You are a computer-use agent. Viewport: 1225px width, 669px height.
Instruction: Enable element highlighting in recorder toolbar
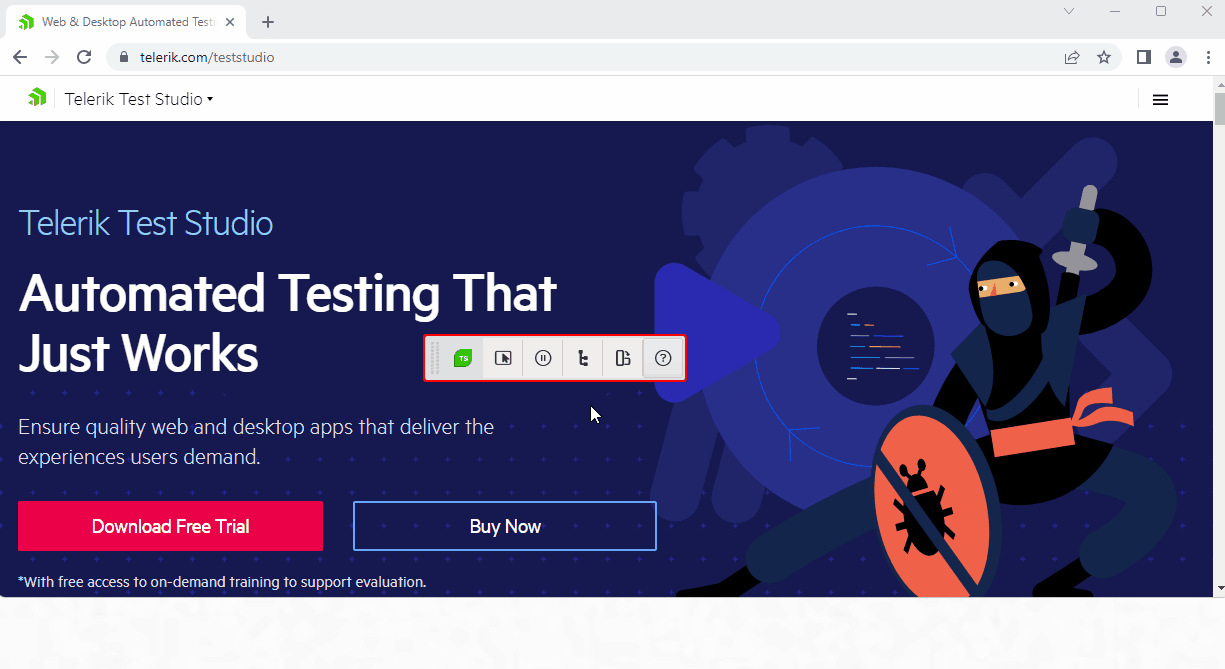pos(503,358)
